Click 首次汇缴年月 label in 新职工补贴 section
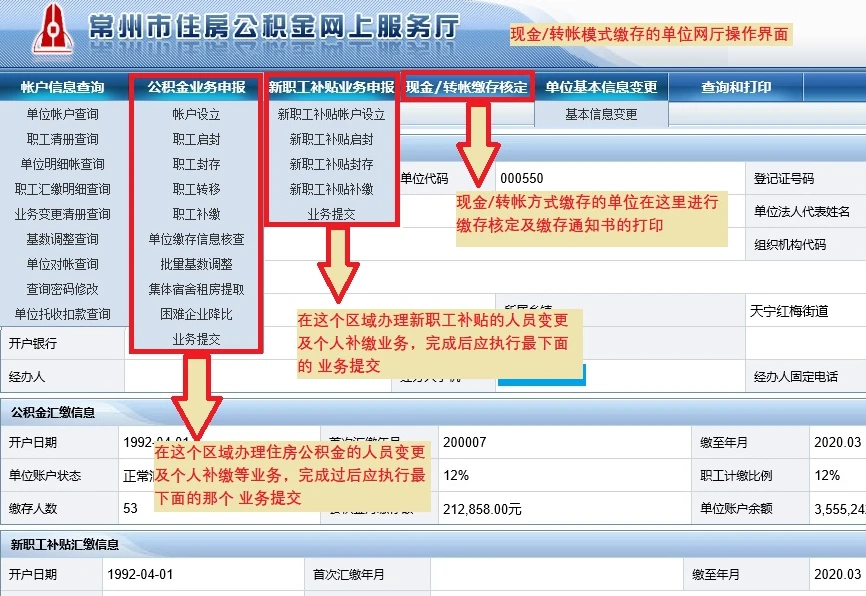 pyautogui.click(x=348, y=574)
